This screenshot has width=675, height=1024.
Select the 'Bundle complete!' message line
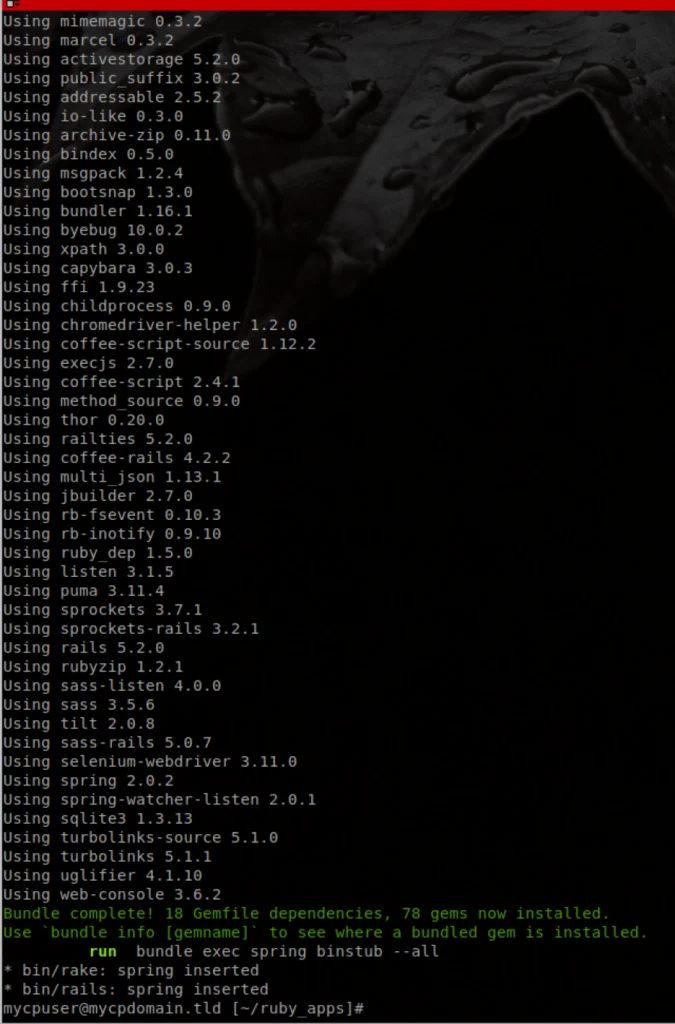tap(306, 914)
